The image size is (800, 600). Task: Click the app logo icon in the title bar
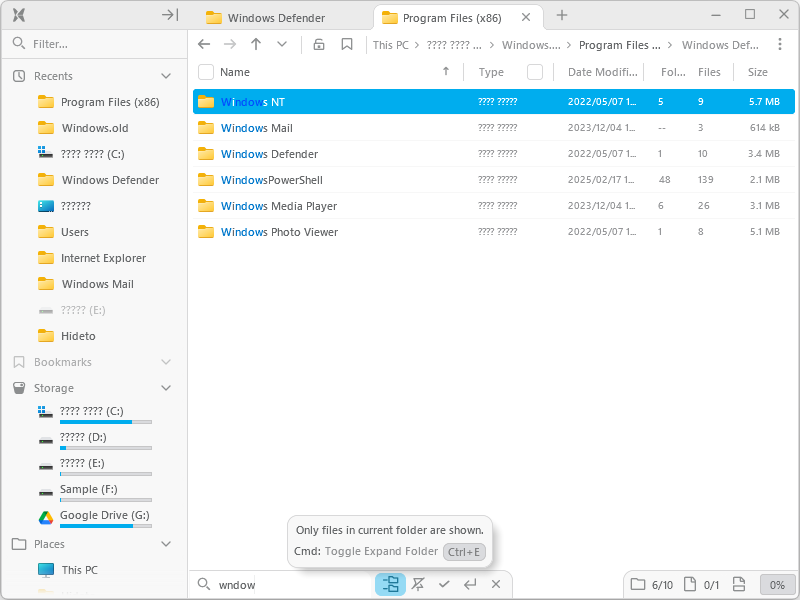tap(19, 15)
